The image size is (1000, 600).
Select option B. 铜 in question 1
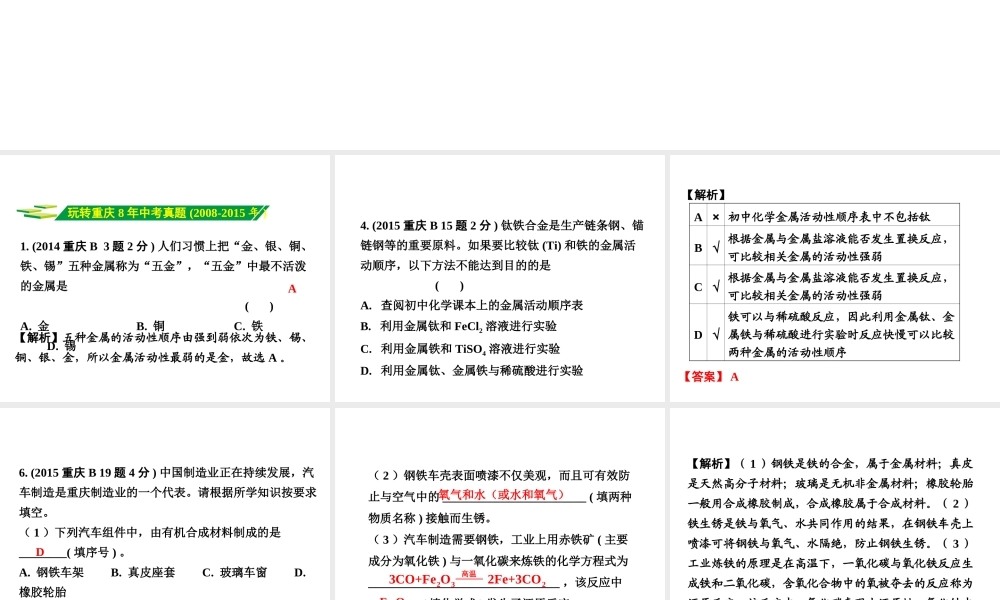tap(151, 326)
